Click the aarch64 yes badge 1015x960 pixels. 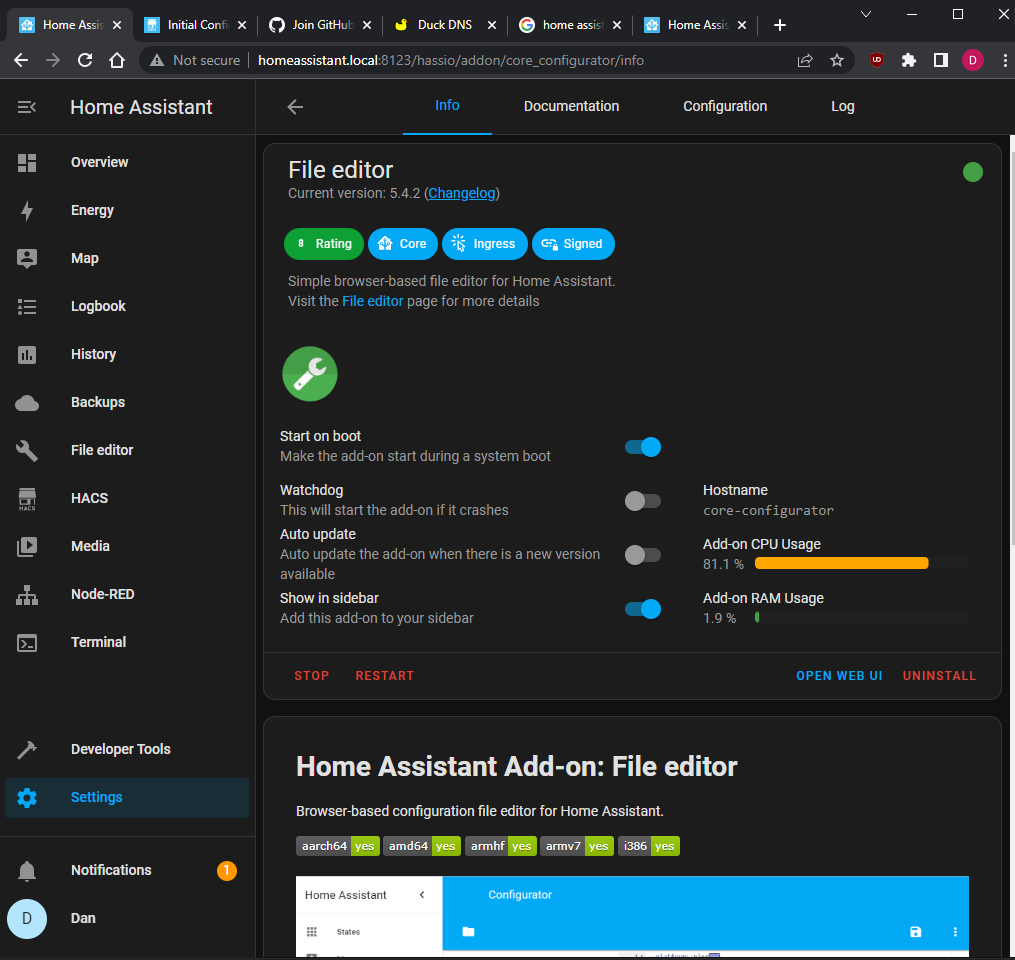point(338,846)
